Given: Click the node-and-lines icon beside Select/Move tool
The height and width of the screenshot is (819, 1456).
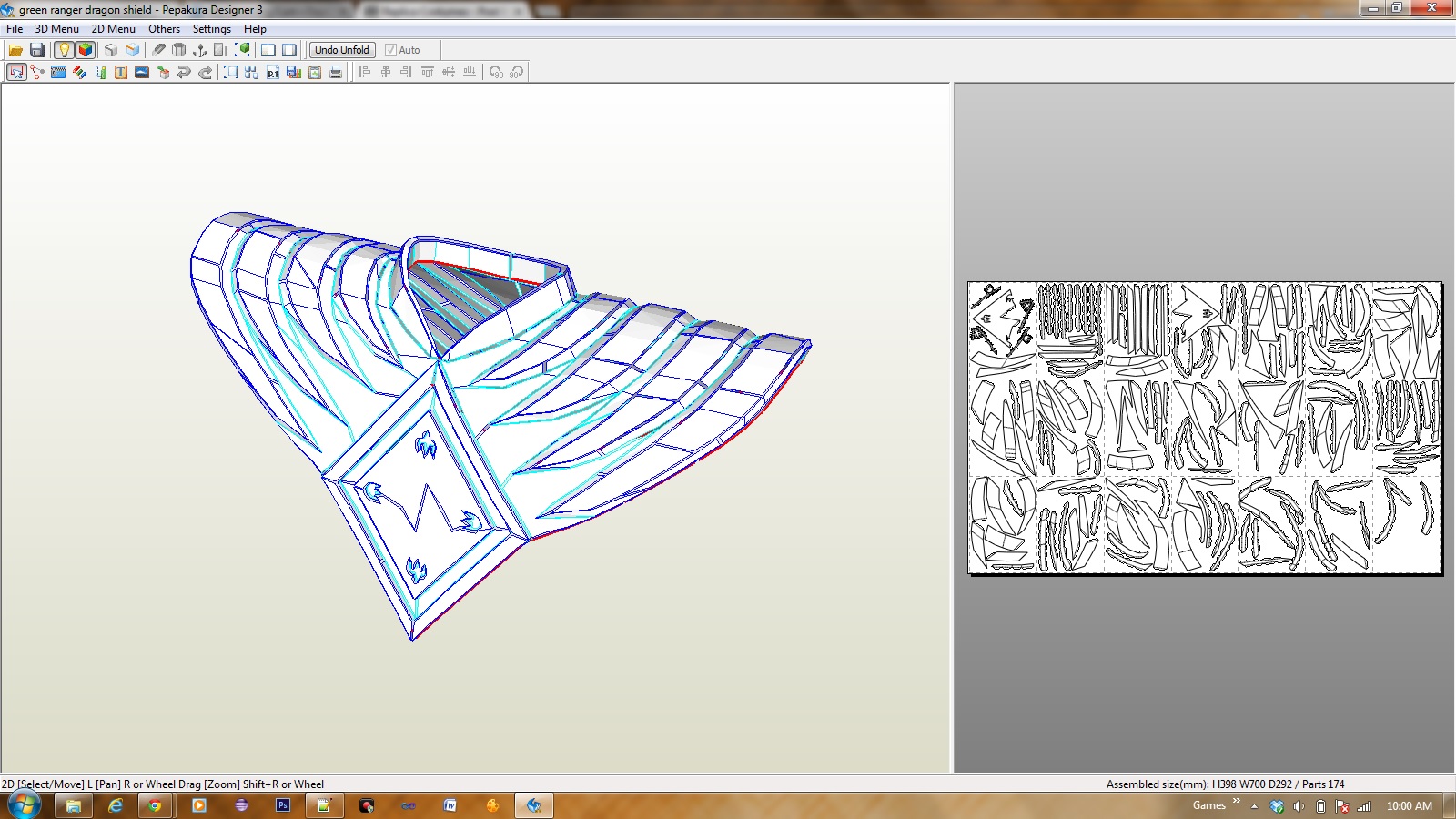Looking at the screenshot, I should coord(37,72).
